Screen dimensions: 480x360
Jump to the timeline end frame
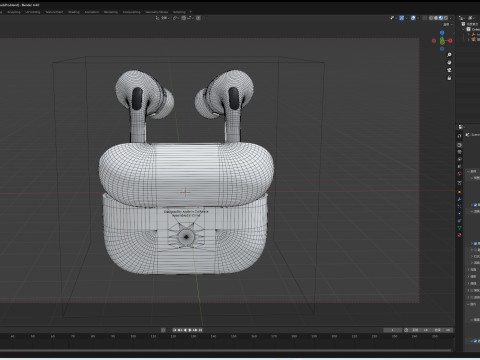point(200,330)
